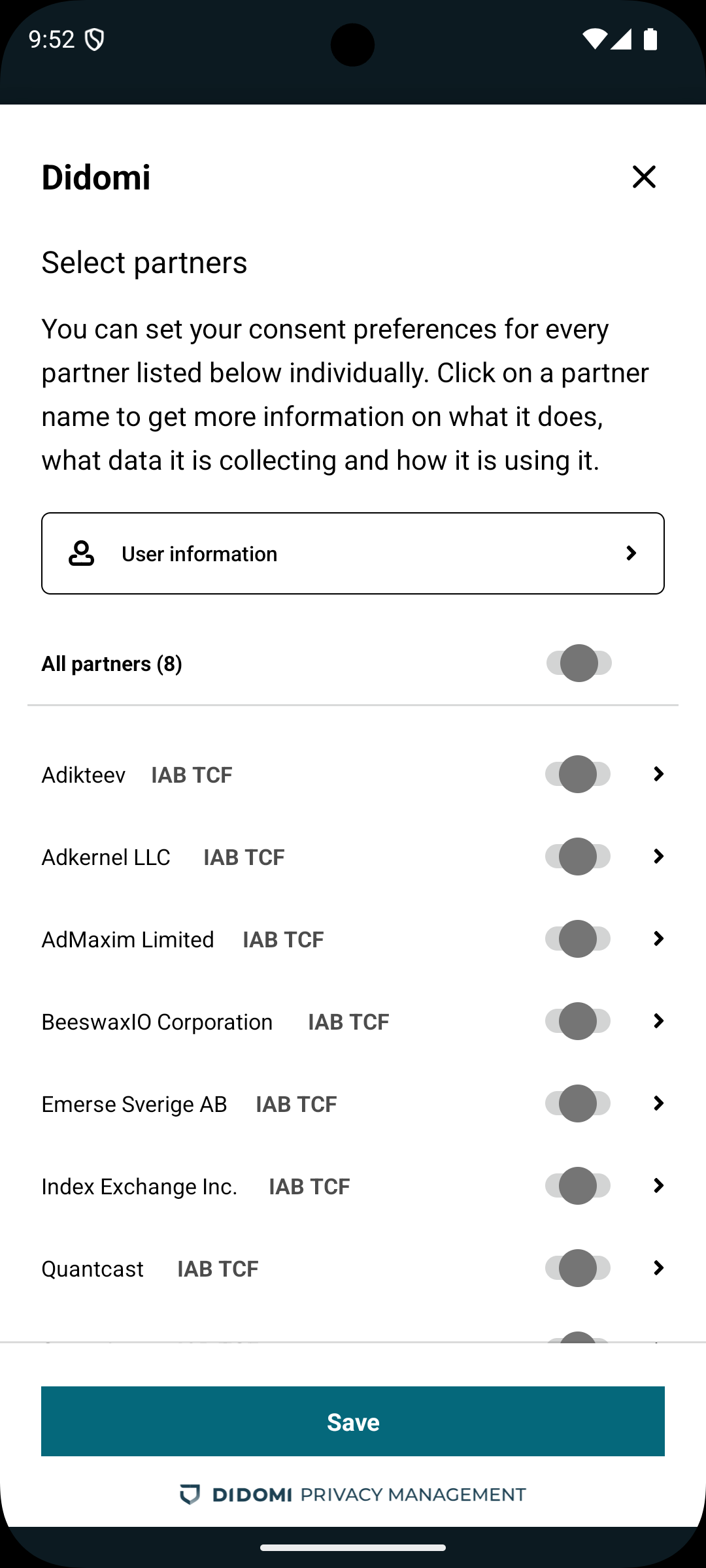Toggle the All partners switch
Screen dimensions: 706x1568
(579, 663)
